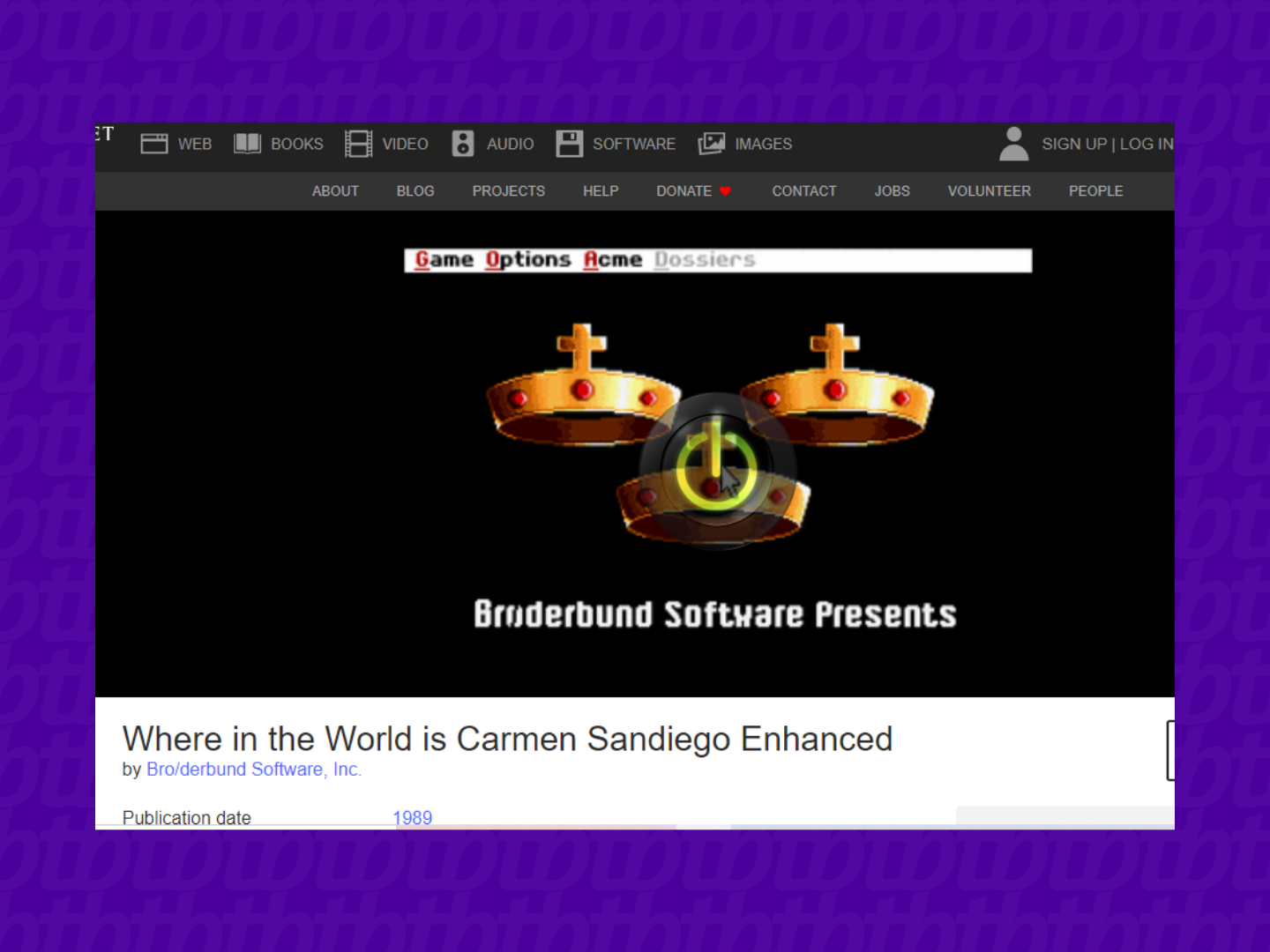Open the VOLUNTEER link

coord(990,191)
